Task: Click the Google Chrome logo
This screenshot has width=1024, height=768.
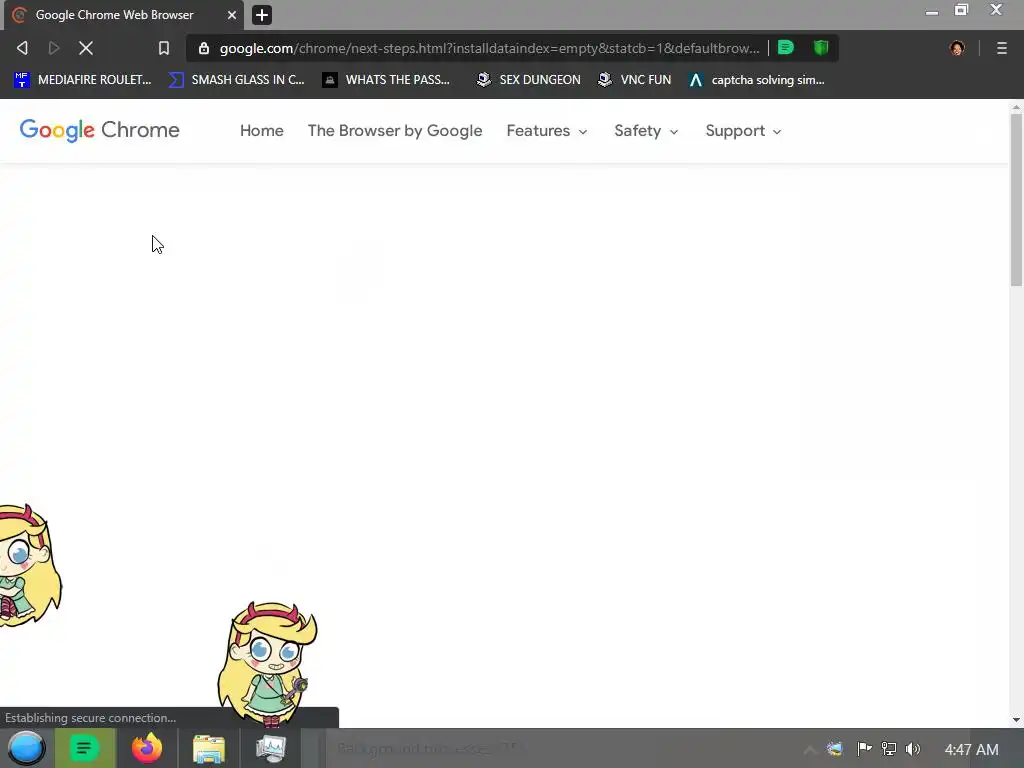Action: click(99, 130)
